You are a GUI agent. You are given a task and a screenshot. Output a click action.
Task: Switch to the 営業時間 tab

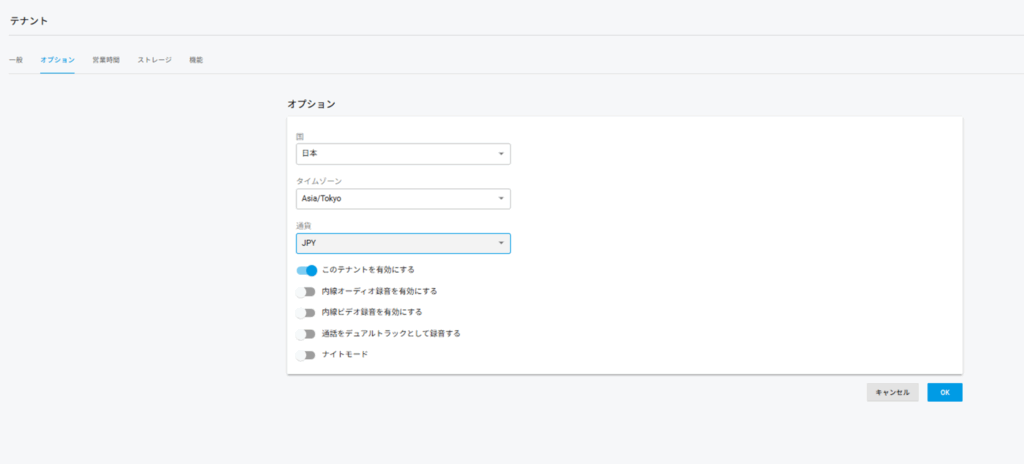pyautogui.click(x=106, y=60)
